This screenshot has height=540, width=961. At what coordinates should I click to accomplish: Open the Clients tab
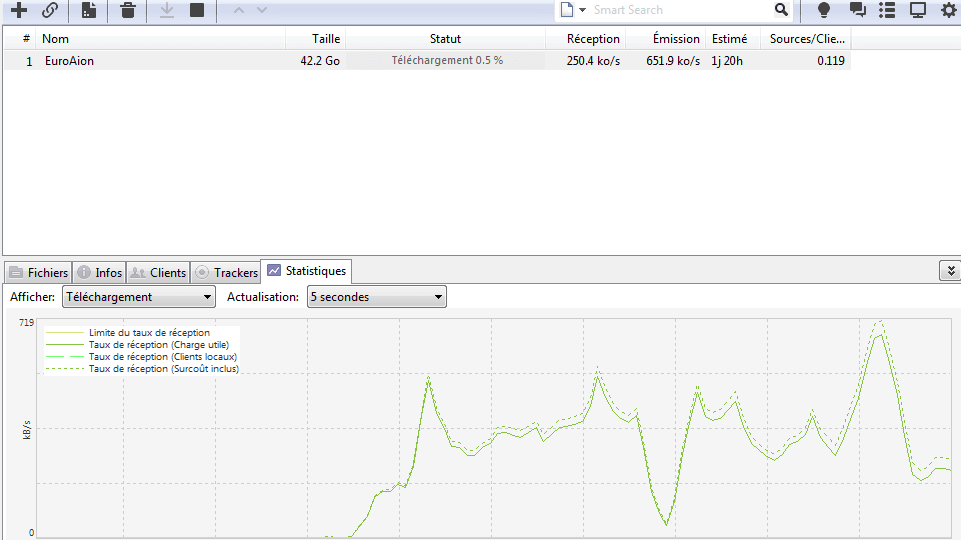158,273
